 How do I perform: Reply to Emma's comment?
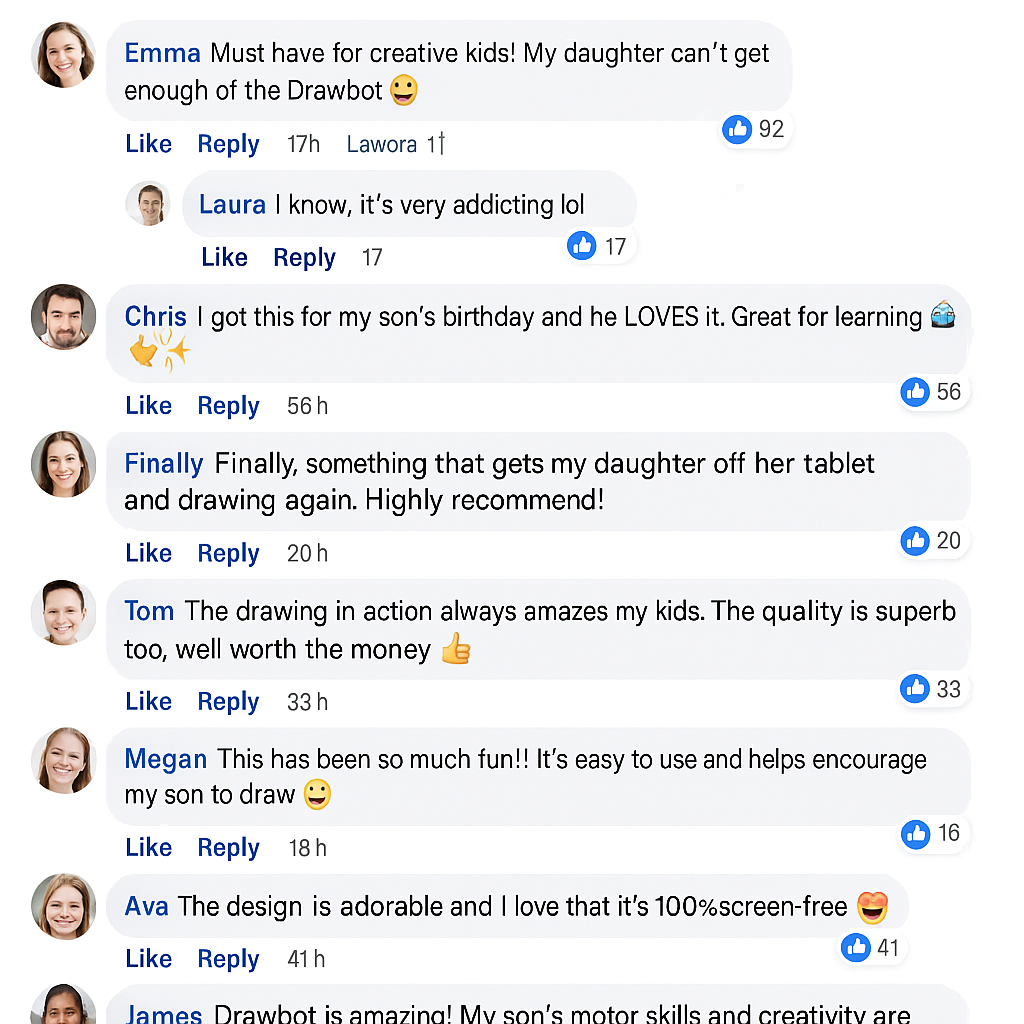(228, 144)
